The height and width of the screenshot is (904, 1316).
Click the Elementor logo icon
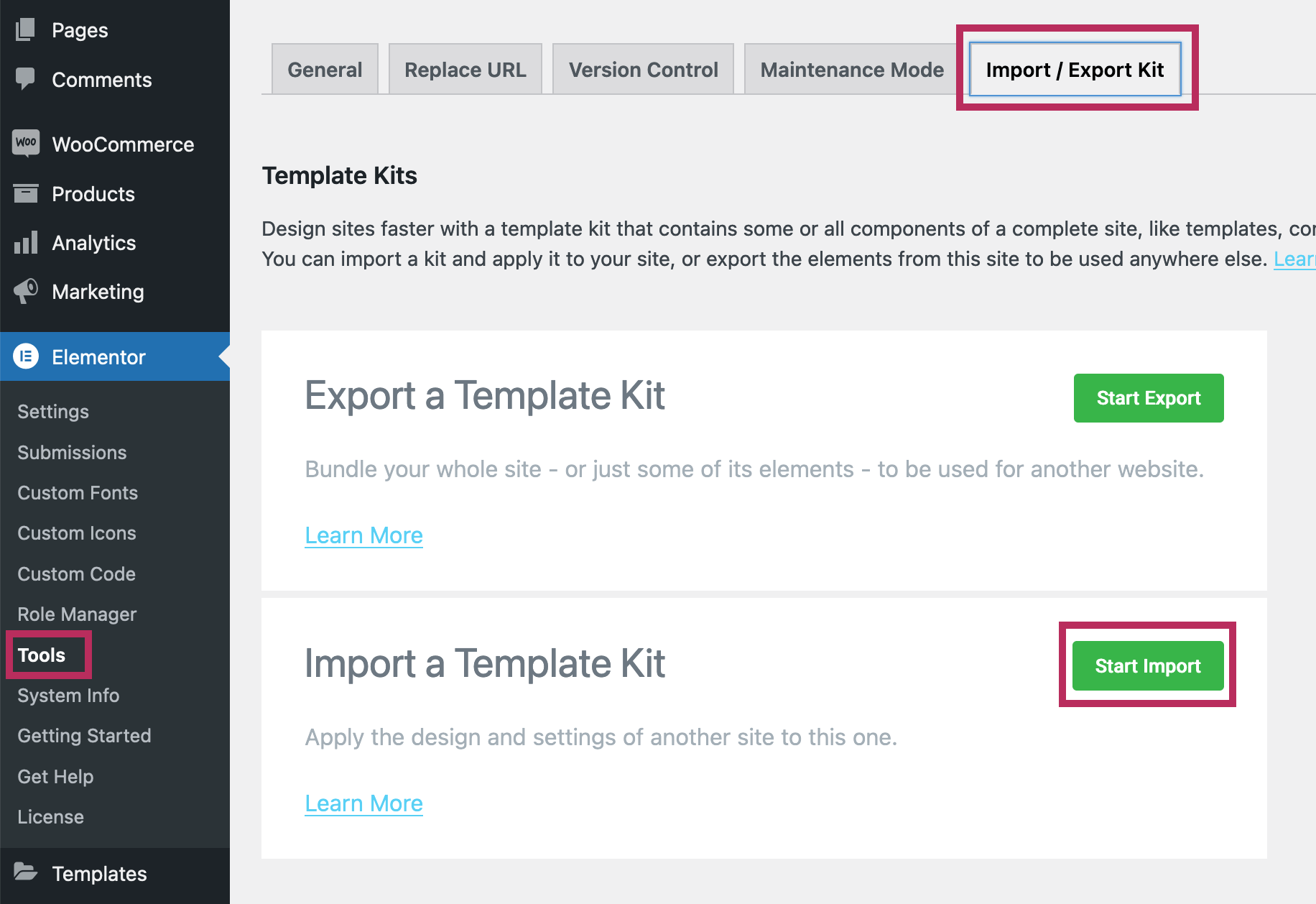pyautogui.click(x=26, y=356)
